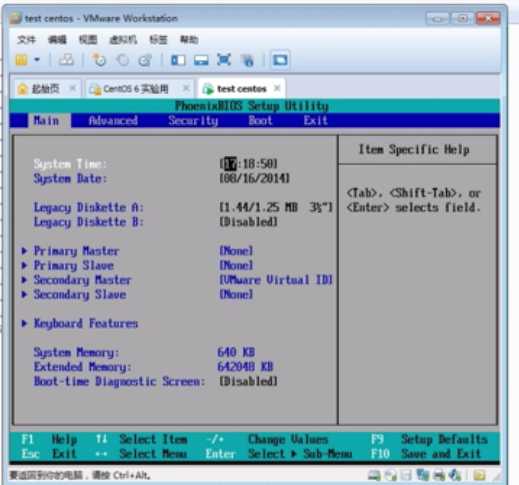Select the Advanced BIOS menu tab
The width and height of the screenshot is (519, 485).
click(x=113, y=121)
